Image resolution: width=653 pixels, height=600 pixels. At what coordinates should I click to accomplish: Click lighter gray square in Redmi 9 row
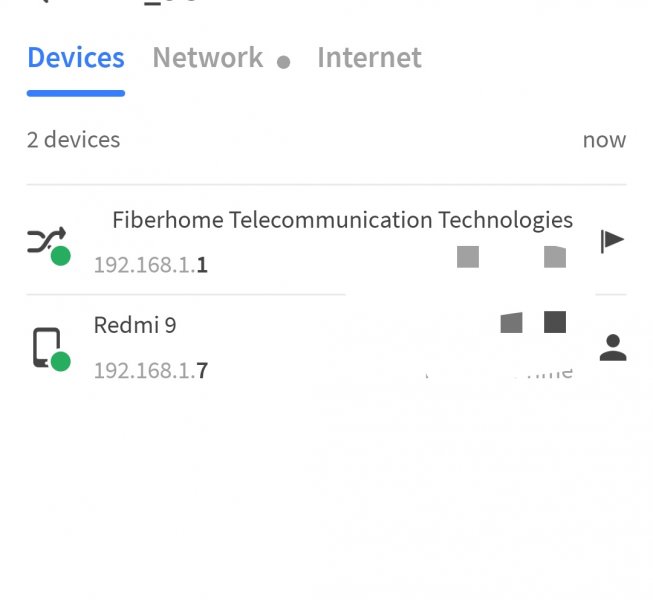[511, 322]
